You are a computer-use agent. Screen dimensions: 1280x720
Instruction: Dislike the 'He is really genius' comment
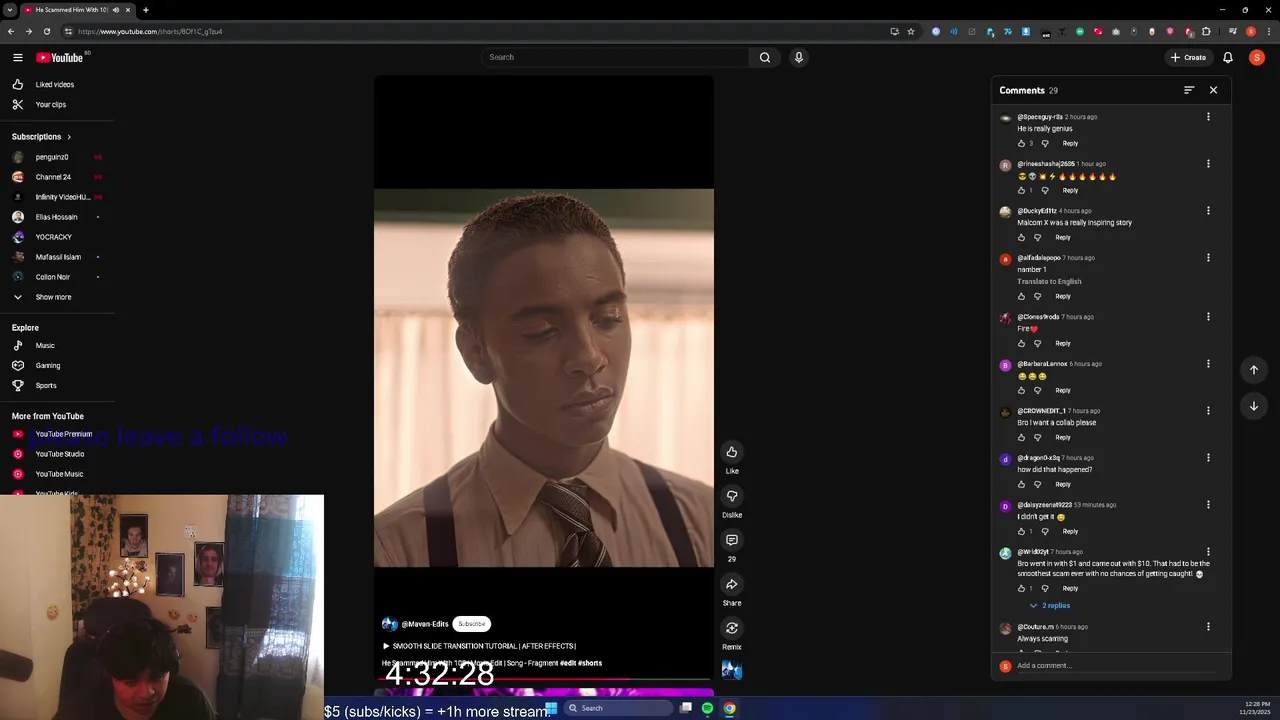[1045, 143]
